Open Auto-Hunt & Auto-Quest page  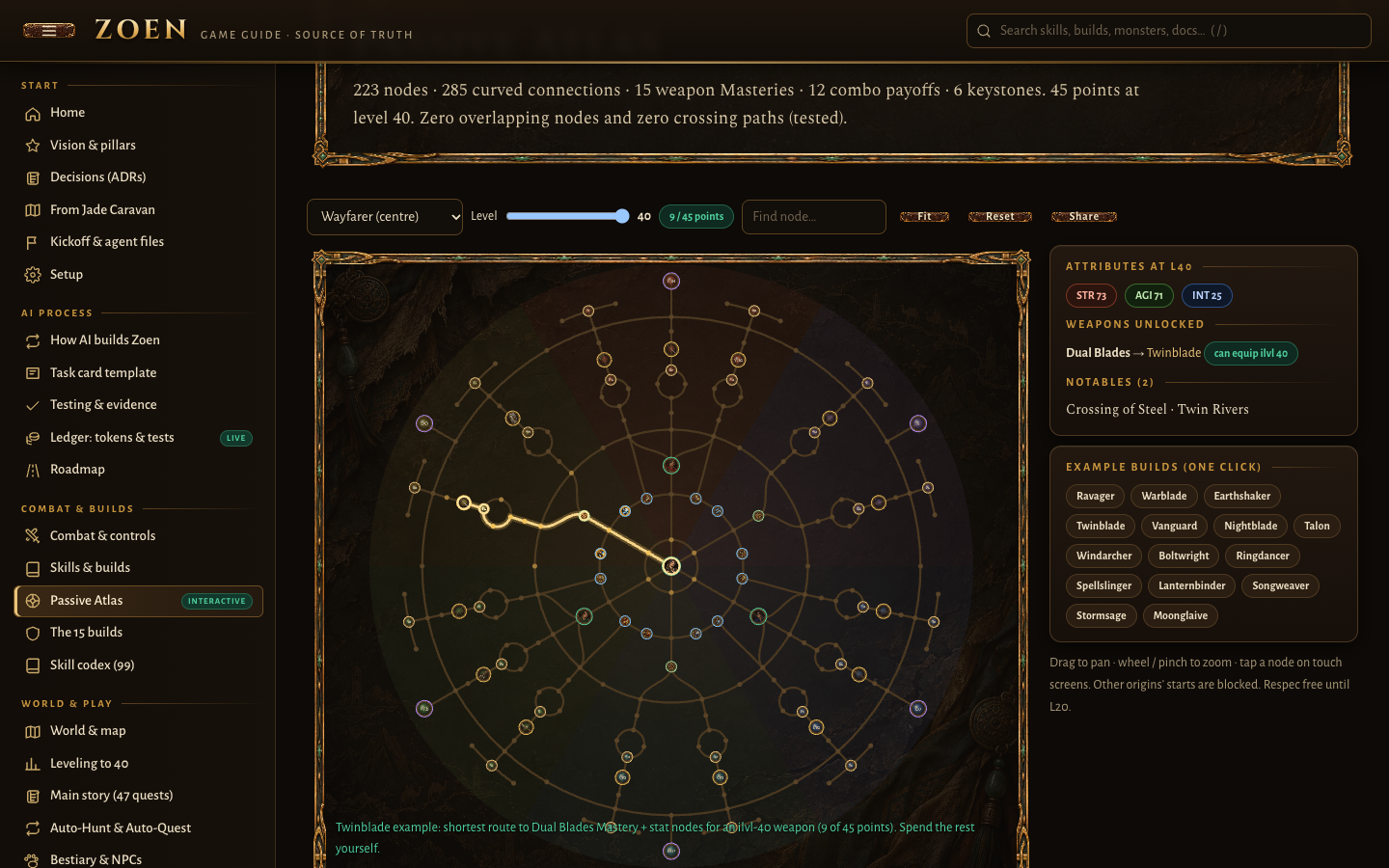[x=139, y=828]
